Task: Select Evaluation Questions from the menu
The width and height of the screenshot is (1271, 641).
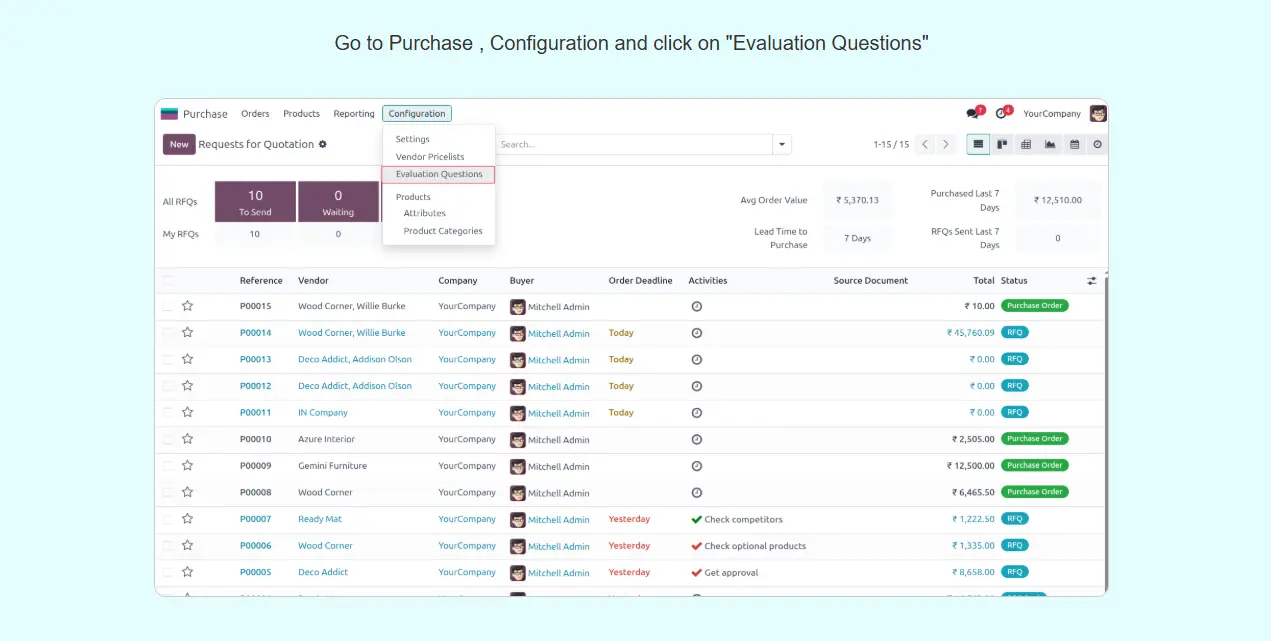Action: point(439,174)
